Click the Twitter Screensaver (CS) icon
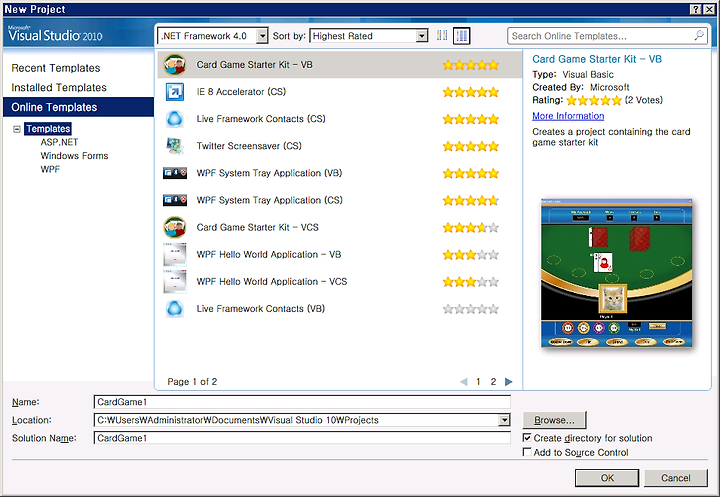The width and height of the screenshot is (720, 497). 175,146
